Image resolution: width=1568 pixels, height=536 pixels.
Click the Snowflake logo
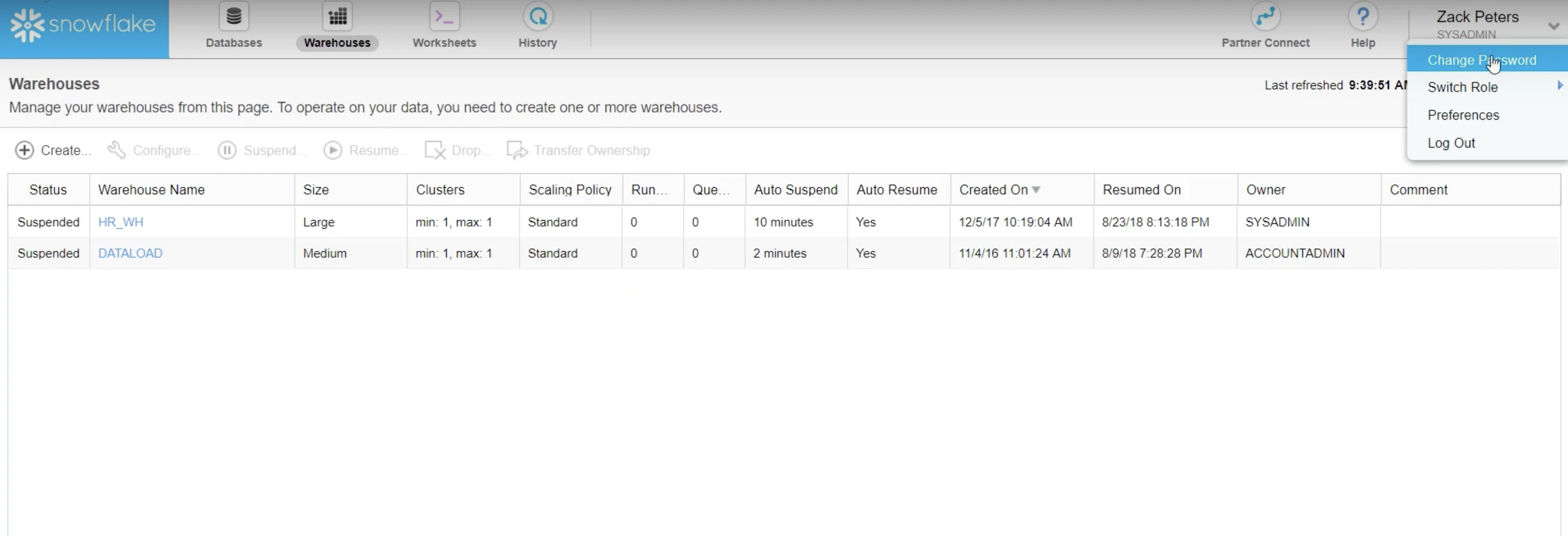tap(84, 25)
